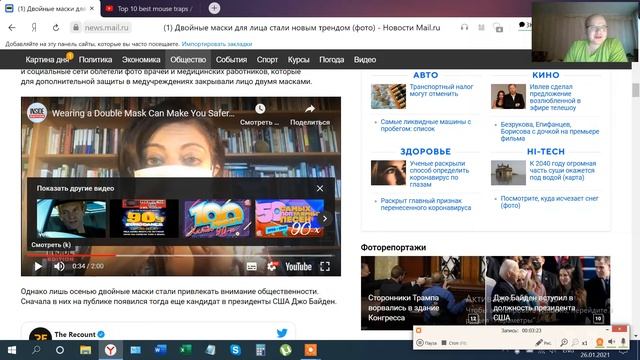Open 'Джо Байден вступил в должность' photo report
Screen dimensions: 640x360
pos(548,293)
